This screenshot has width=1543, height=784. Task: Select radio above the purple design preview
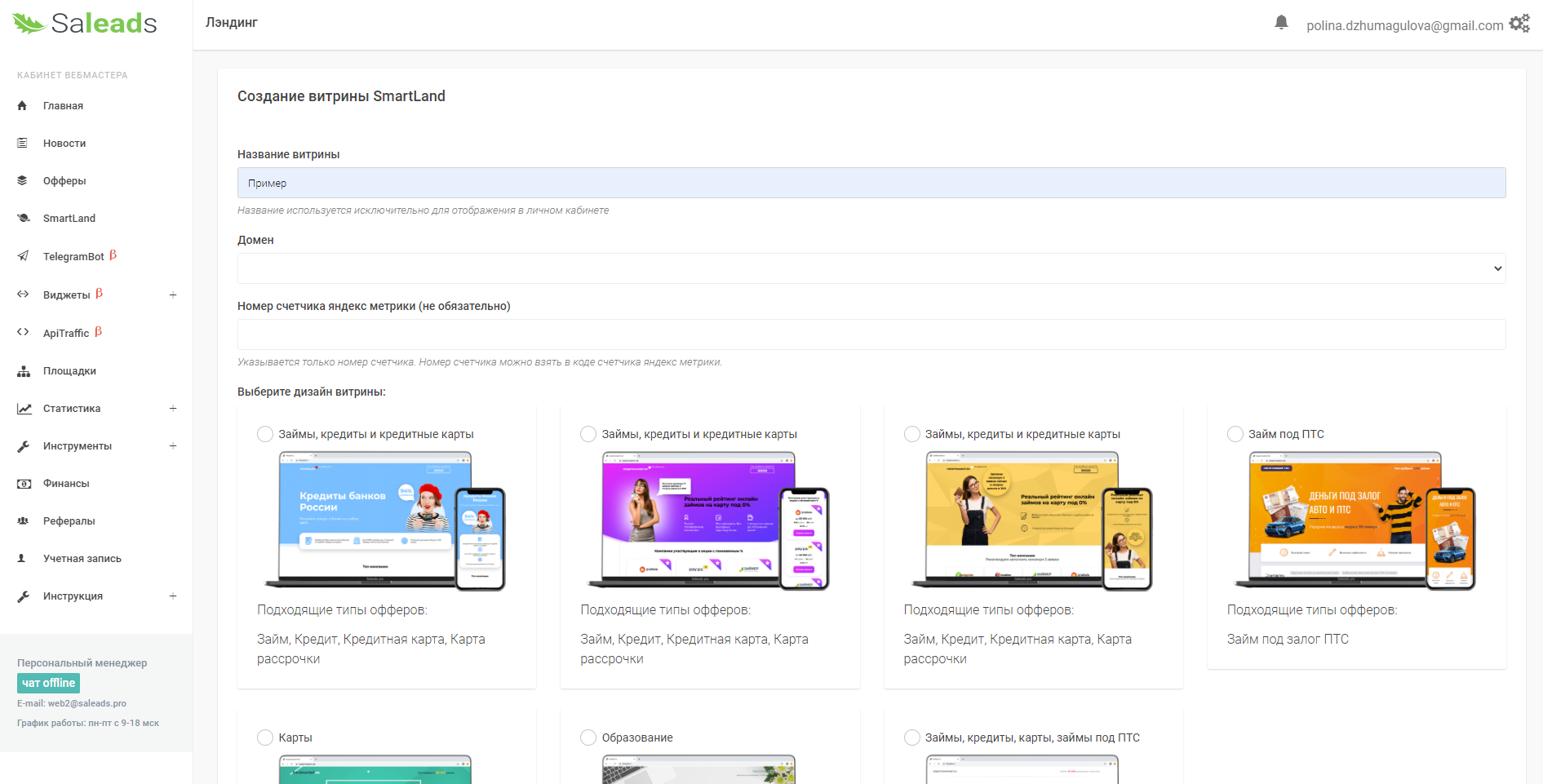click(x=588, y=434)
